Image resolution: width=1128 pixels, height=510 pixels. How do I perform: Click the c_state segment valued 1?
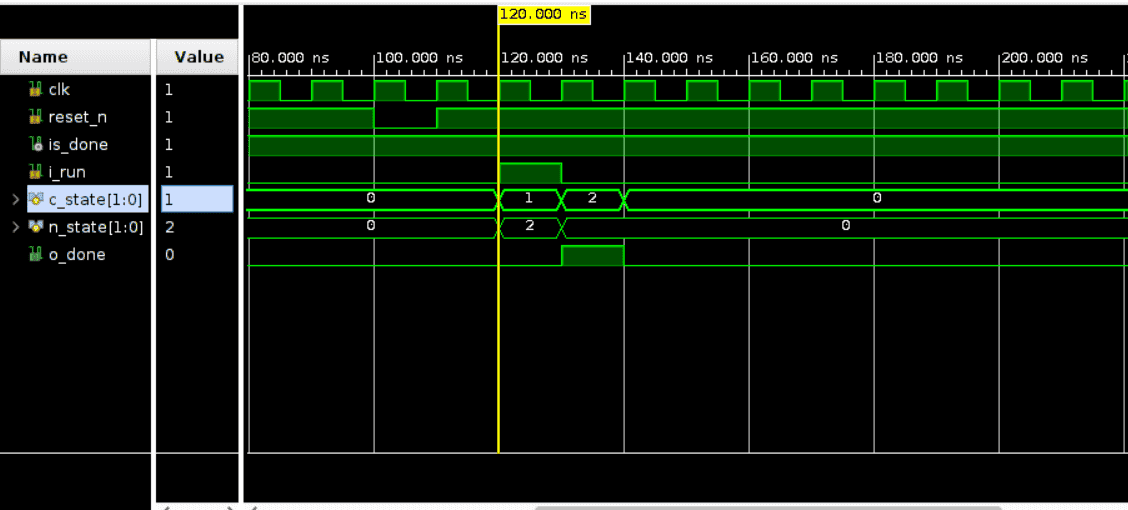point(528,199)
